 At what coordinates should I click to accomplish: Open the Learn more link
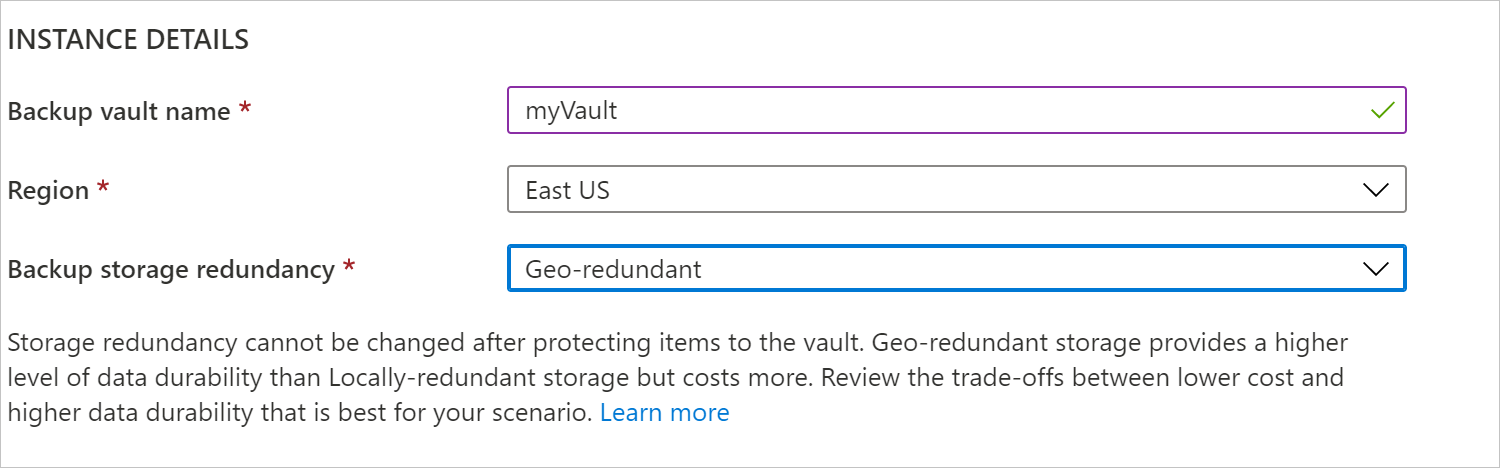(664, 412)
